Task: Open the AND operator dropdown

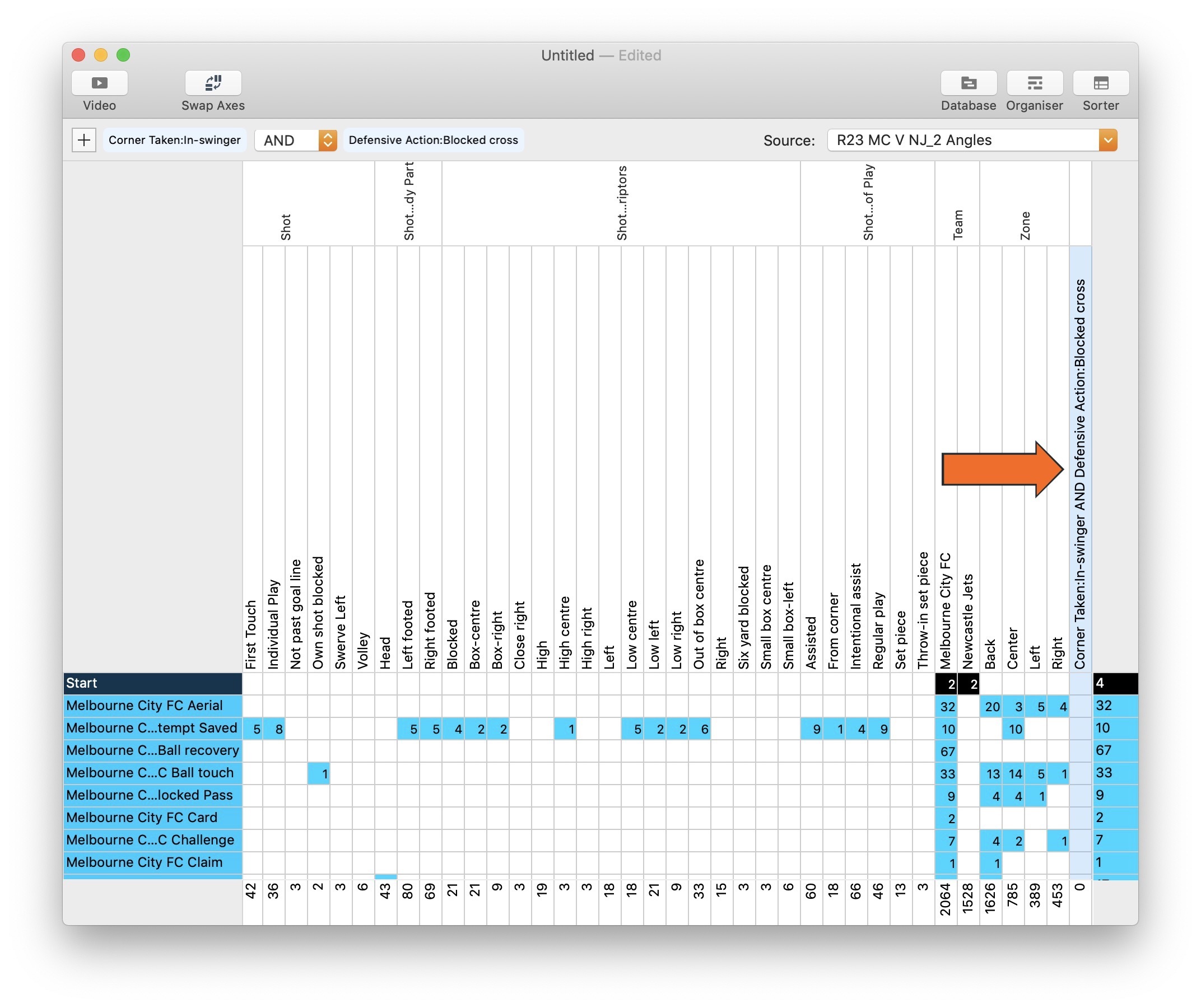Action: 295,140
